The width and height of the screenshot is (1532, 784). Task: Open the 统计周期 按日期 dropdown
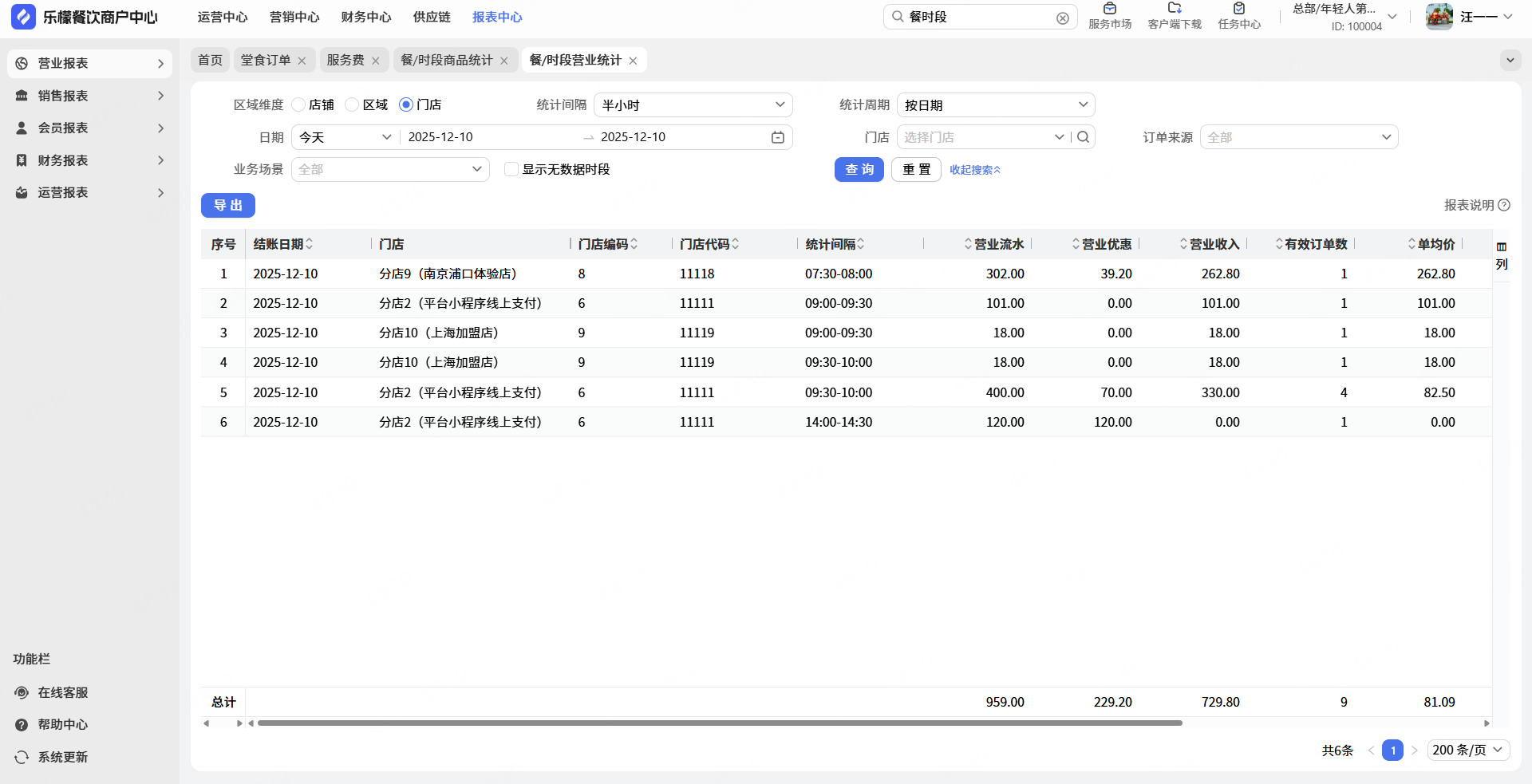tap(995, 105)
